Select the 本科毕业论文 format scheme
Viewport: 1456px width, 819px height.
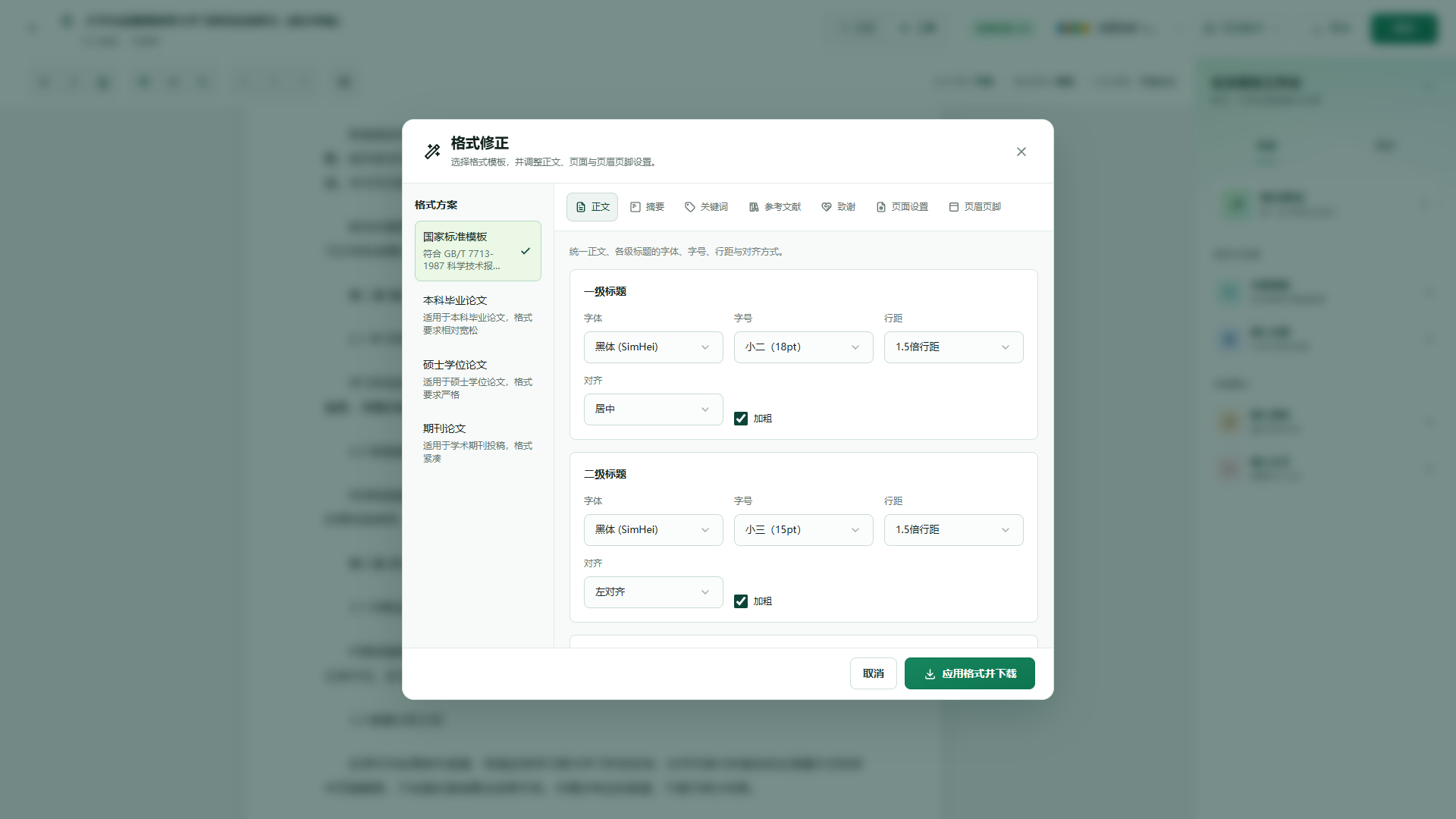478,315
